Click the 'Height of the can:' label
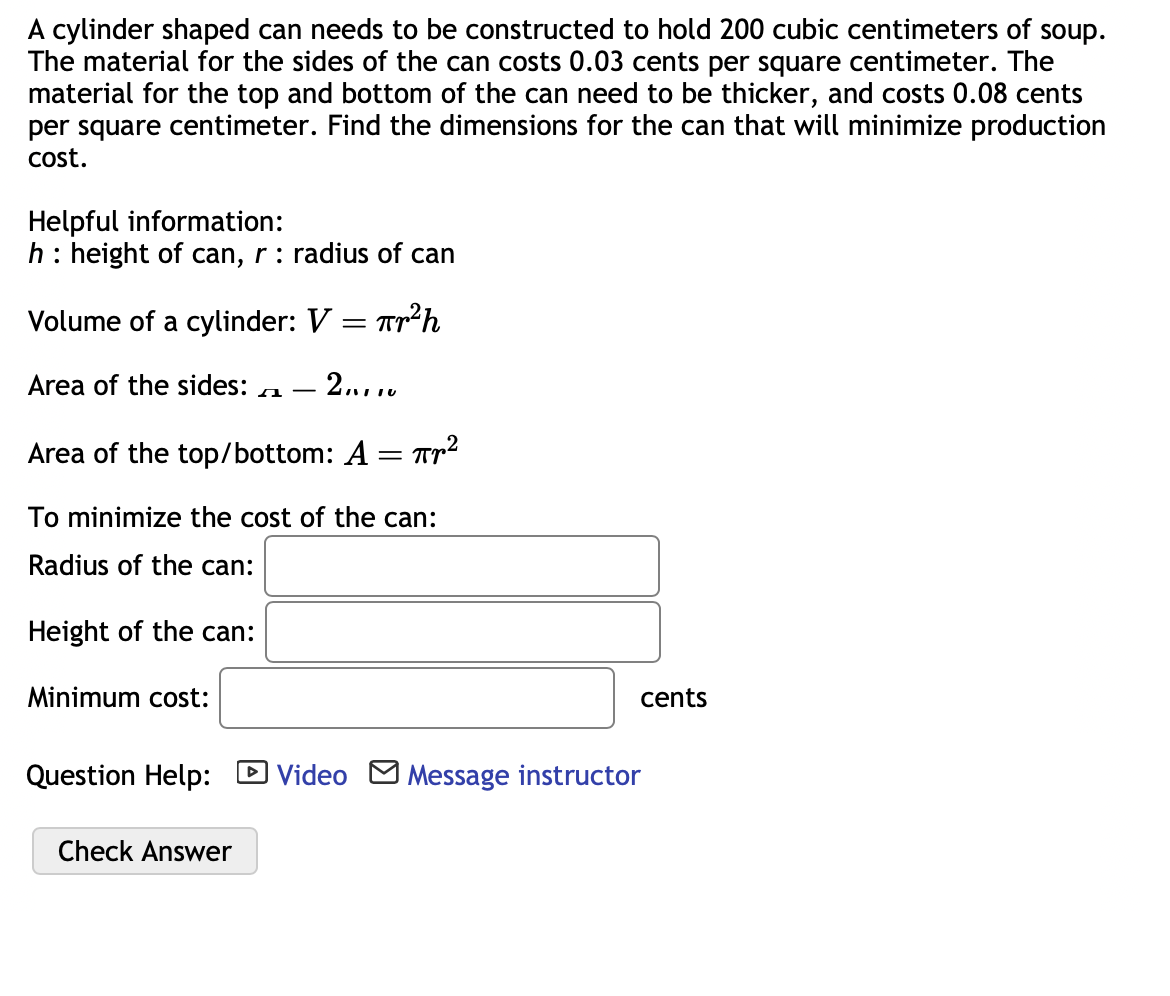 click(141, 632)
